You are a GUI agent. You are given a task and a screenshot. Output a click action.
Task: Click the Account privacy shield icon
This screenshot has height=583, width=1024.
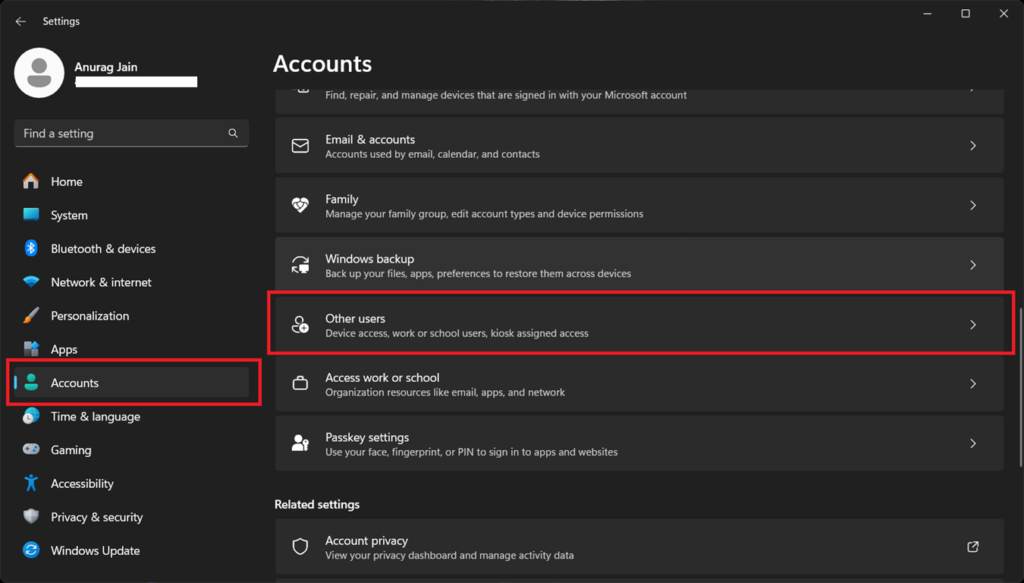(300, 546)
